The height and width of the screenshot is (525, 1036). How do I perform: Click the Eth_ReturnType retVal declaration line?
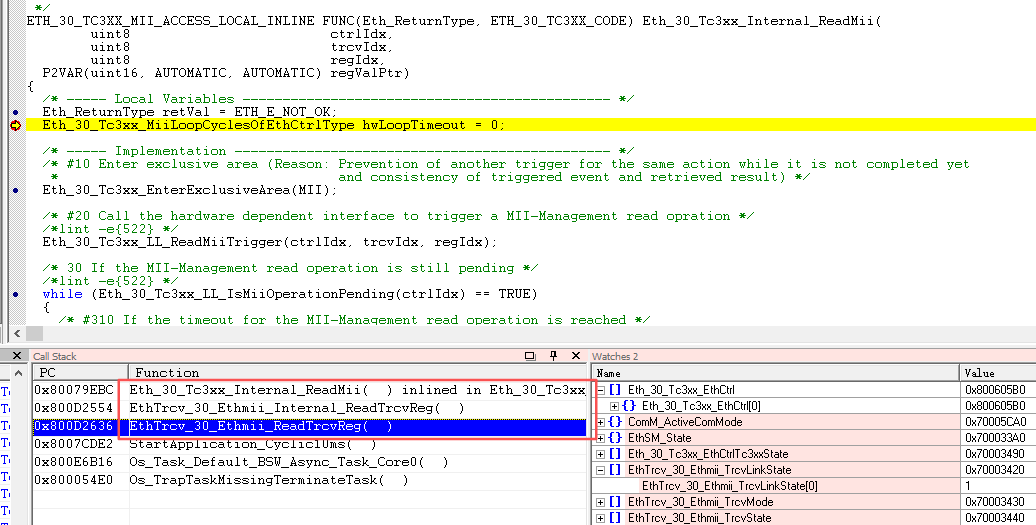[x=190, y=112]
